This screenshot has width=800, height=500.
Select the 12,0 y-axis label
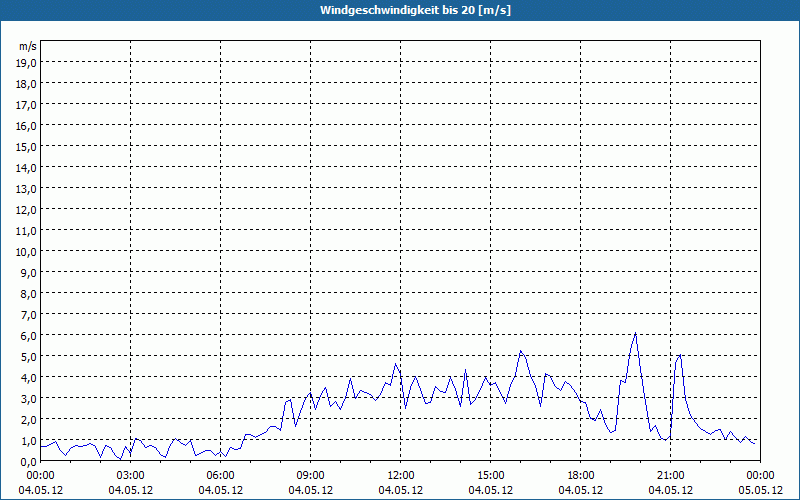click(27, 210)
